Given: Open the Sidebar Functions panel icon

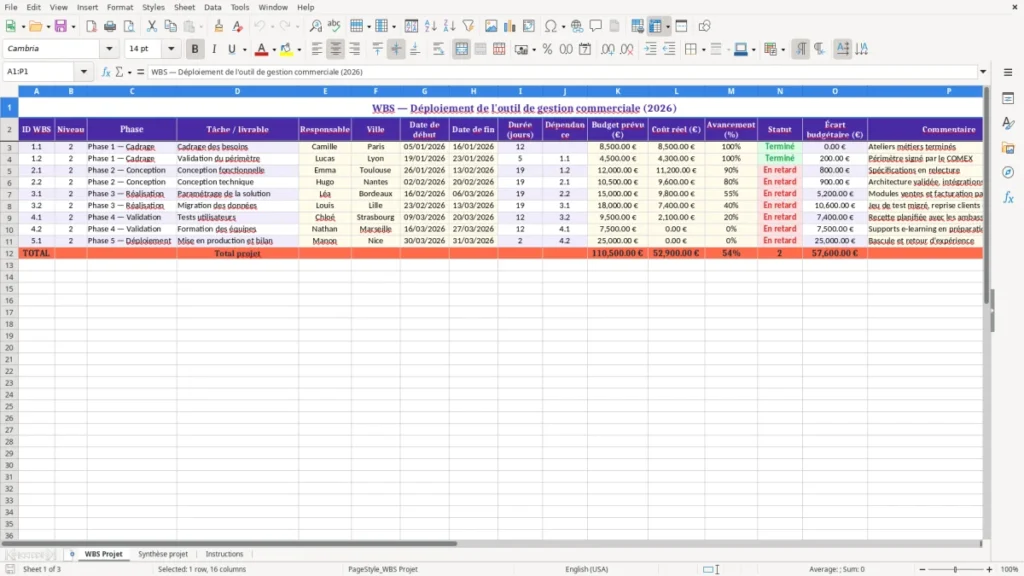Looking at the screenshot, I should tap(1008, 197).
